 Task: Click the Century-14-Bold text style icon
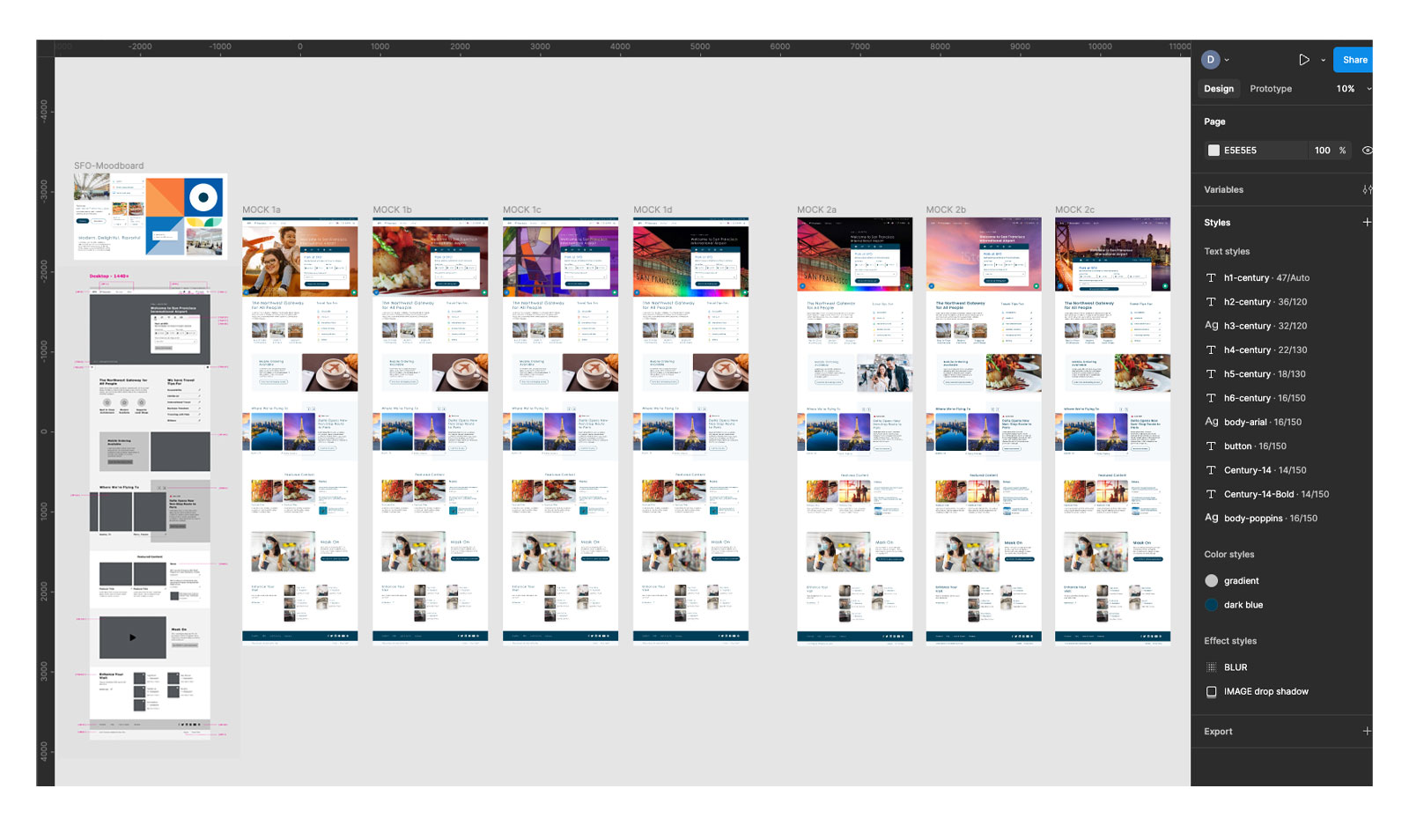pos(1212,494)
